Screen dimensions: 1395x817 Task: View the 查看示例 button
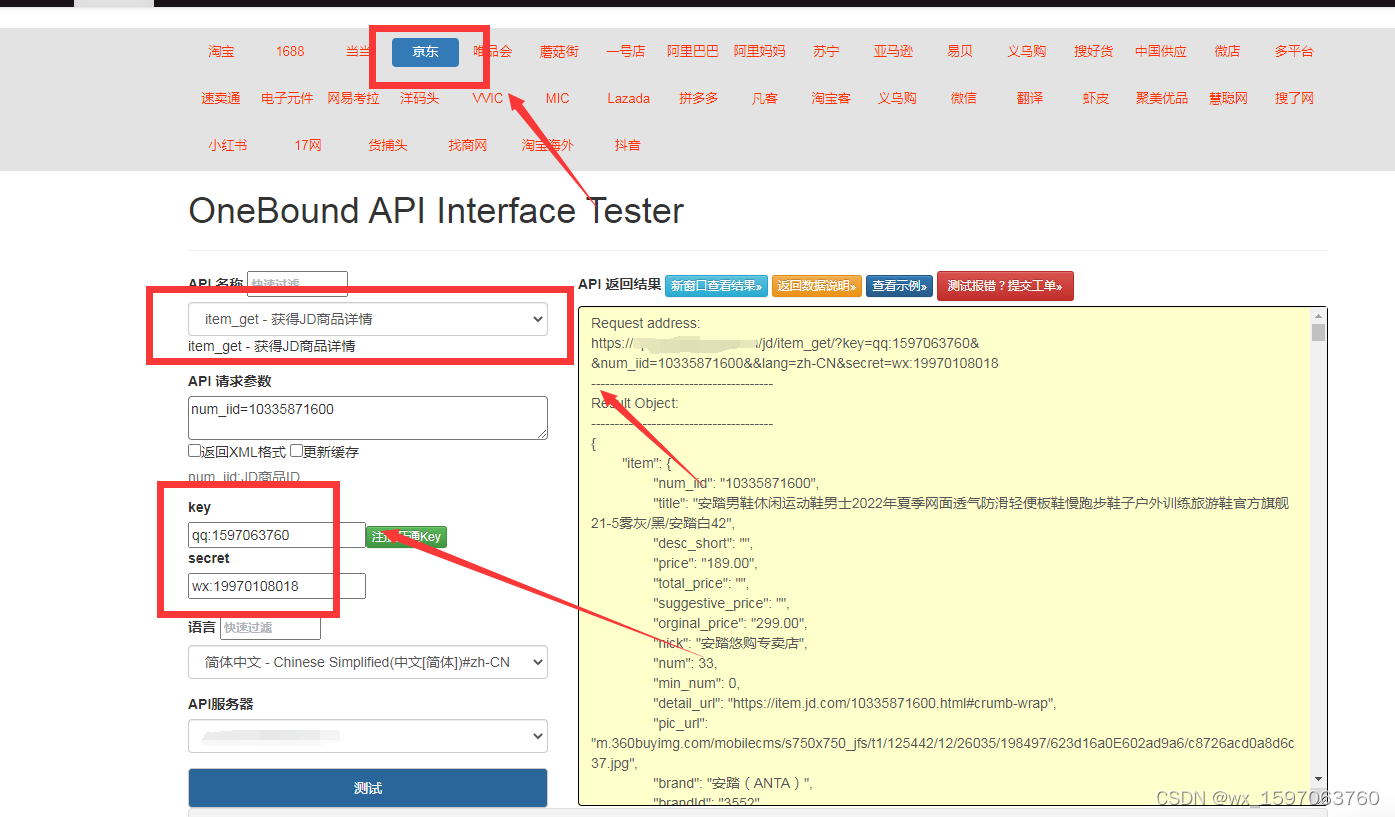[900, 286]
